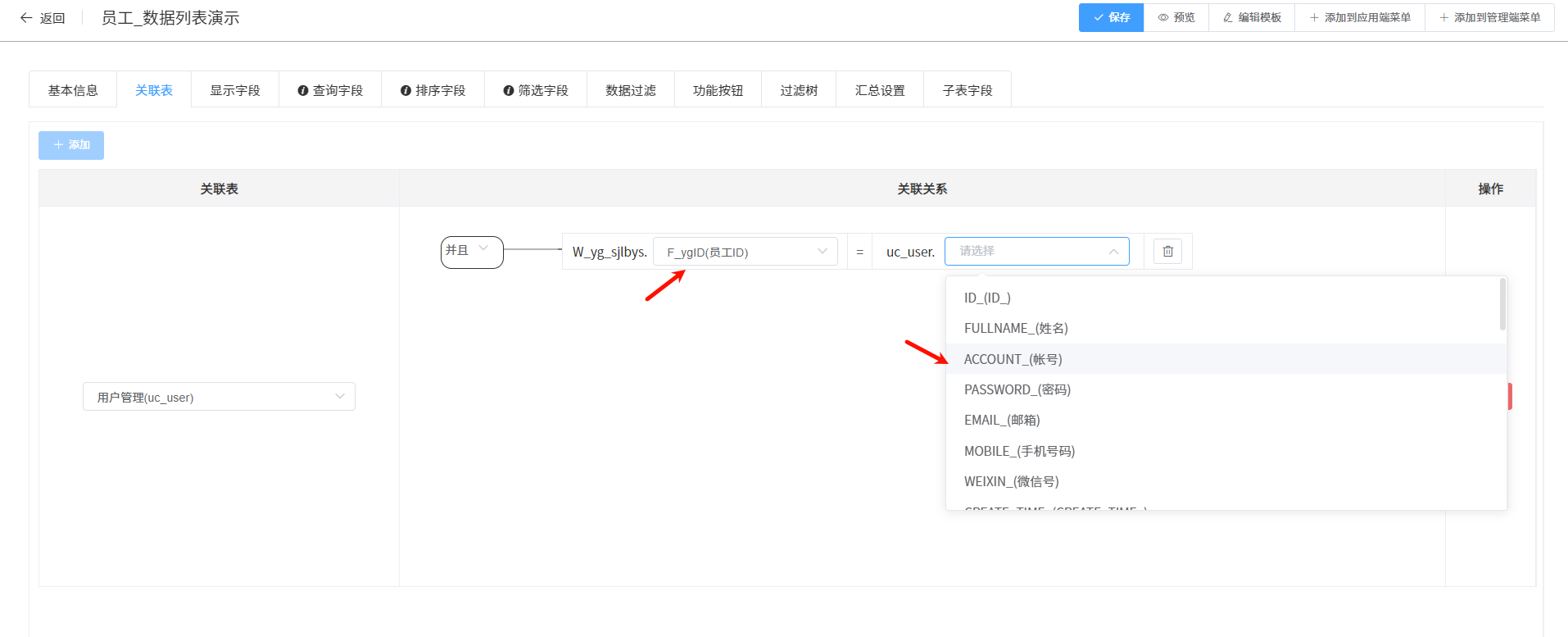Viewport: 1568px width, 637px height.
Task: Go to the 查询字段 tab
Action: 330,89
